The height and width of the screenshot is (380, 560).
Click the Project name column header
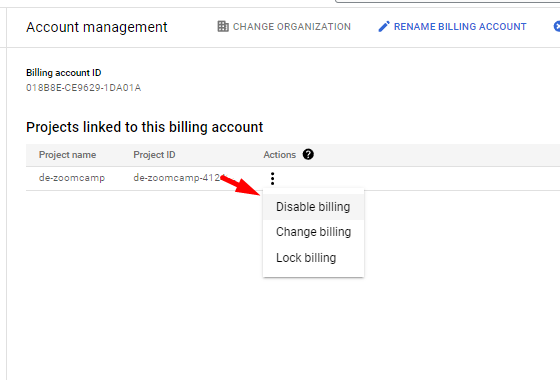(x=68, y=155)
